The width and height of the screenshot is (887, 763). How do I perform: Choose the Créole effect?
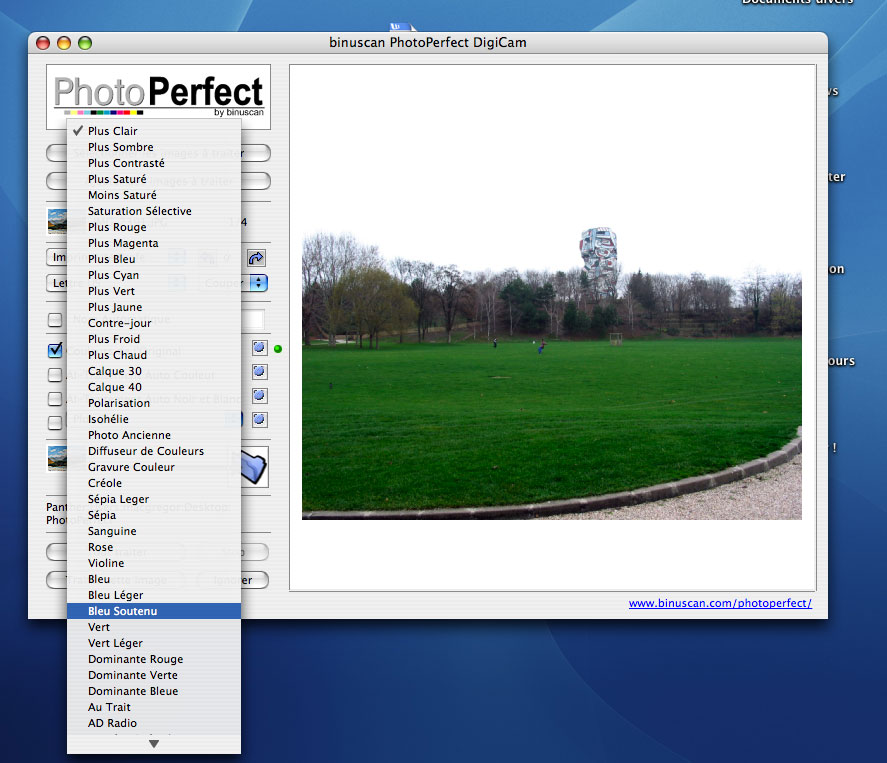pyautogui.click(x=154, y=484)
